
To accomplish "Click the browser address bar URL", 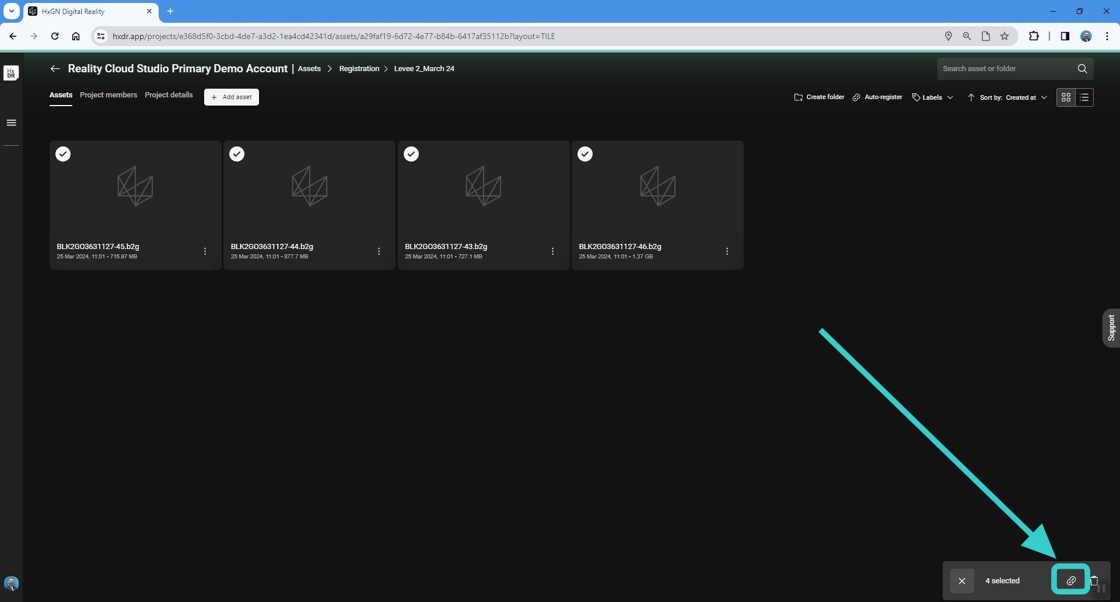I will coord(334,36).
